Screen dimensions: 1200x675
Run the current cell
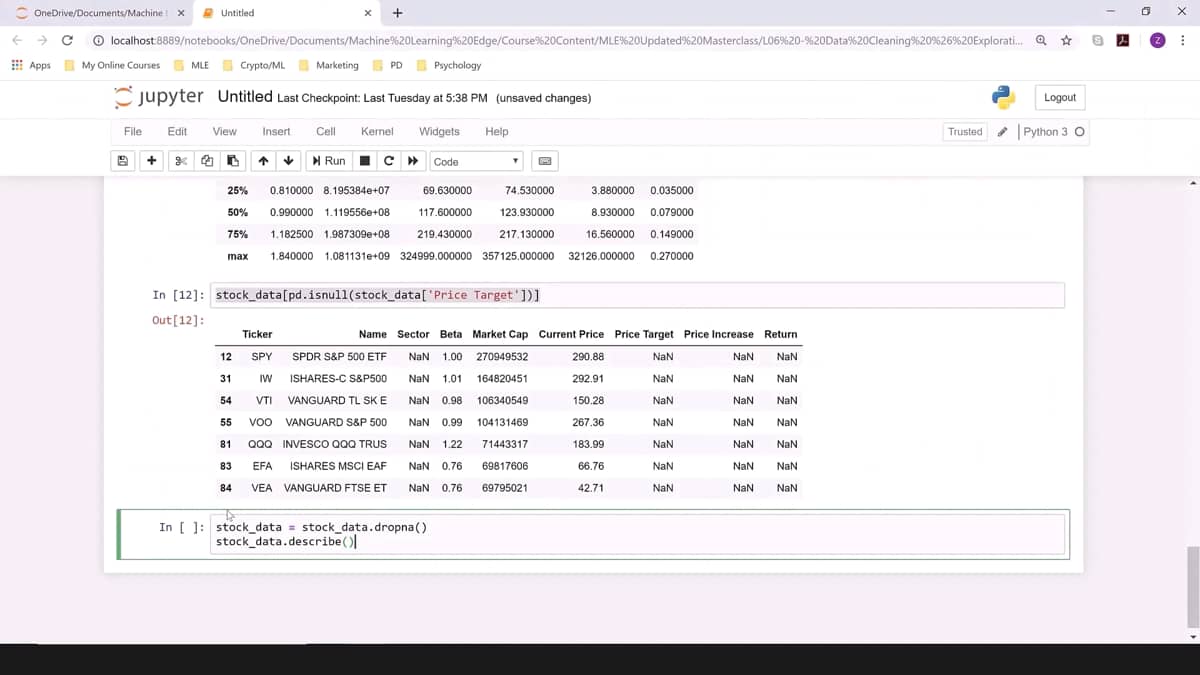[x=328, y=161]
